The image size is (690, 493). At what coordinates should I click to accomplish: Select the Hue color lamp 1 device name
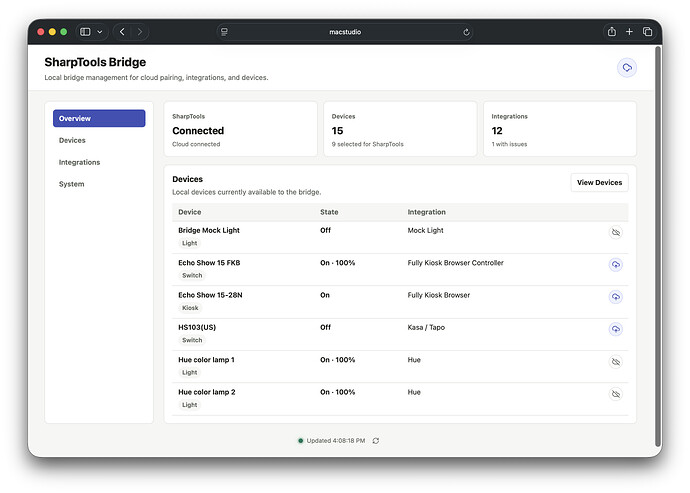(x=206, y=360)
